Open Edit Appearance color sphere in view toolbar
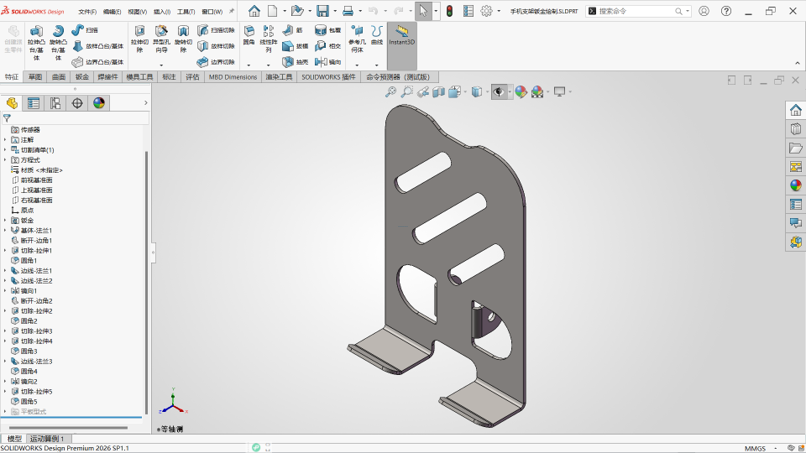 (521, 92)
